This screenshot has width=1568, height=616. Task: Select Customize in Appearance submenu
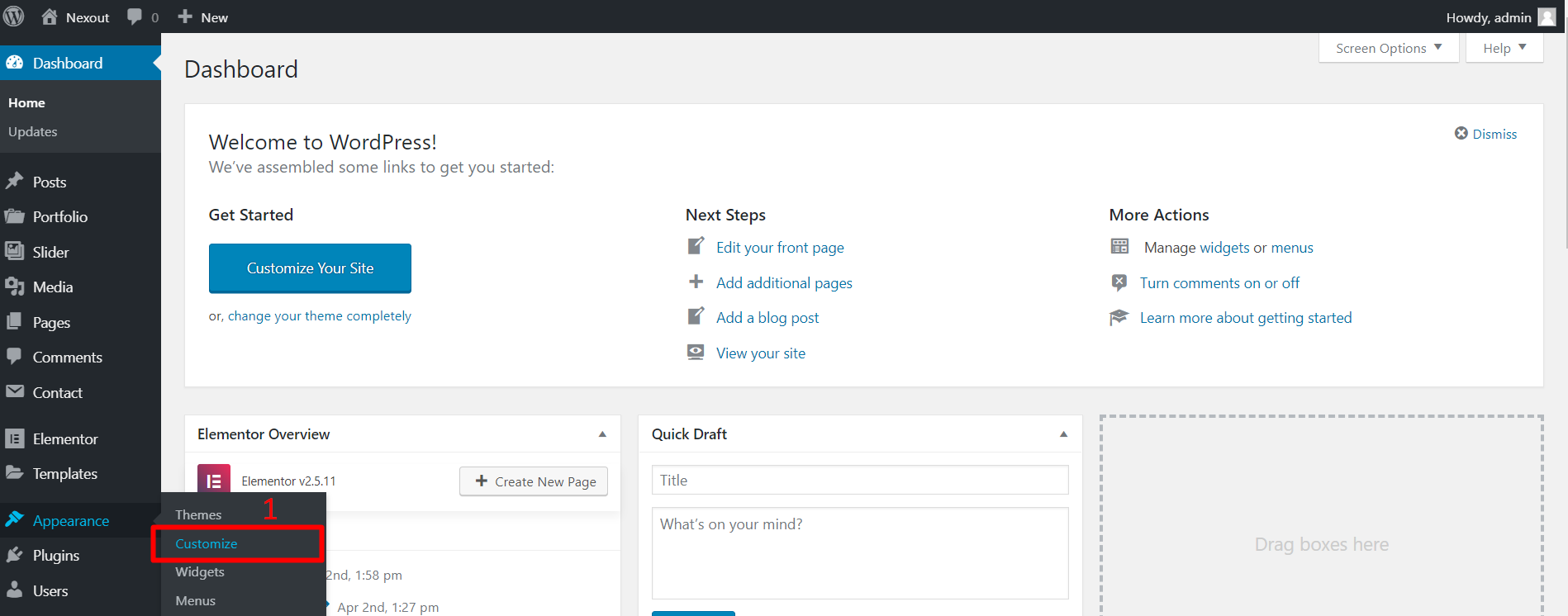[x=207, y=543]
